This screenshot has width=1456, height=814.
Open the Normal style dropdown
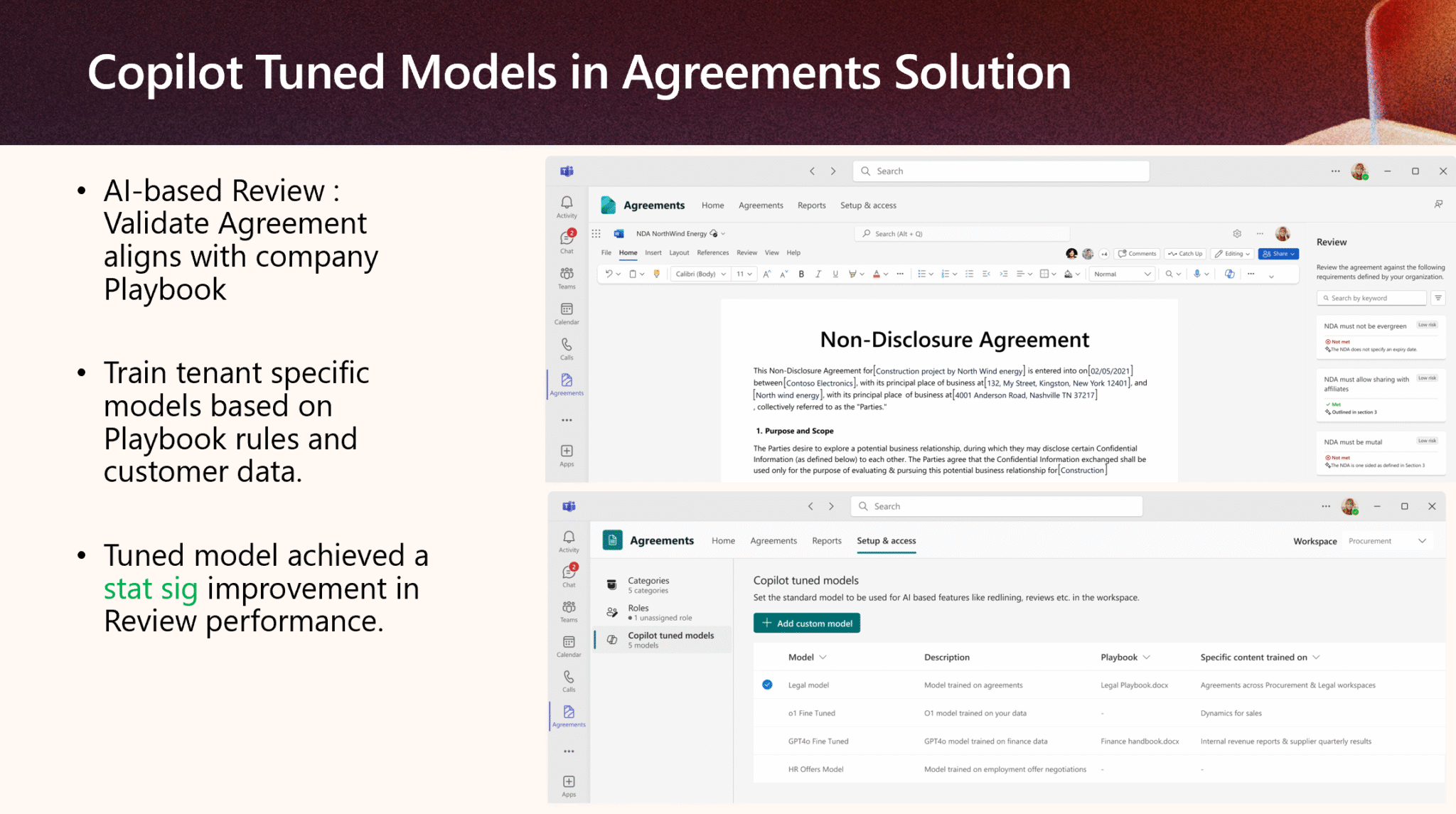(x=1122, y=274)
